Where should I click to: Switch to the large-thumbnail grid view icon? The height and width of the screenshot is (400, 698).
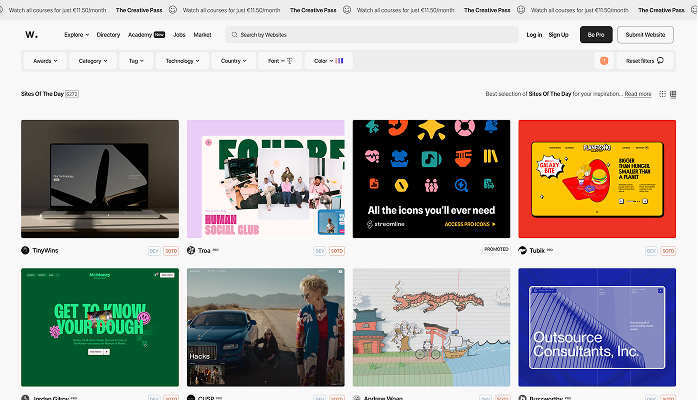(673, 94)
